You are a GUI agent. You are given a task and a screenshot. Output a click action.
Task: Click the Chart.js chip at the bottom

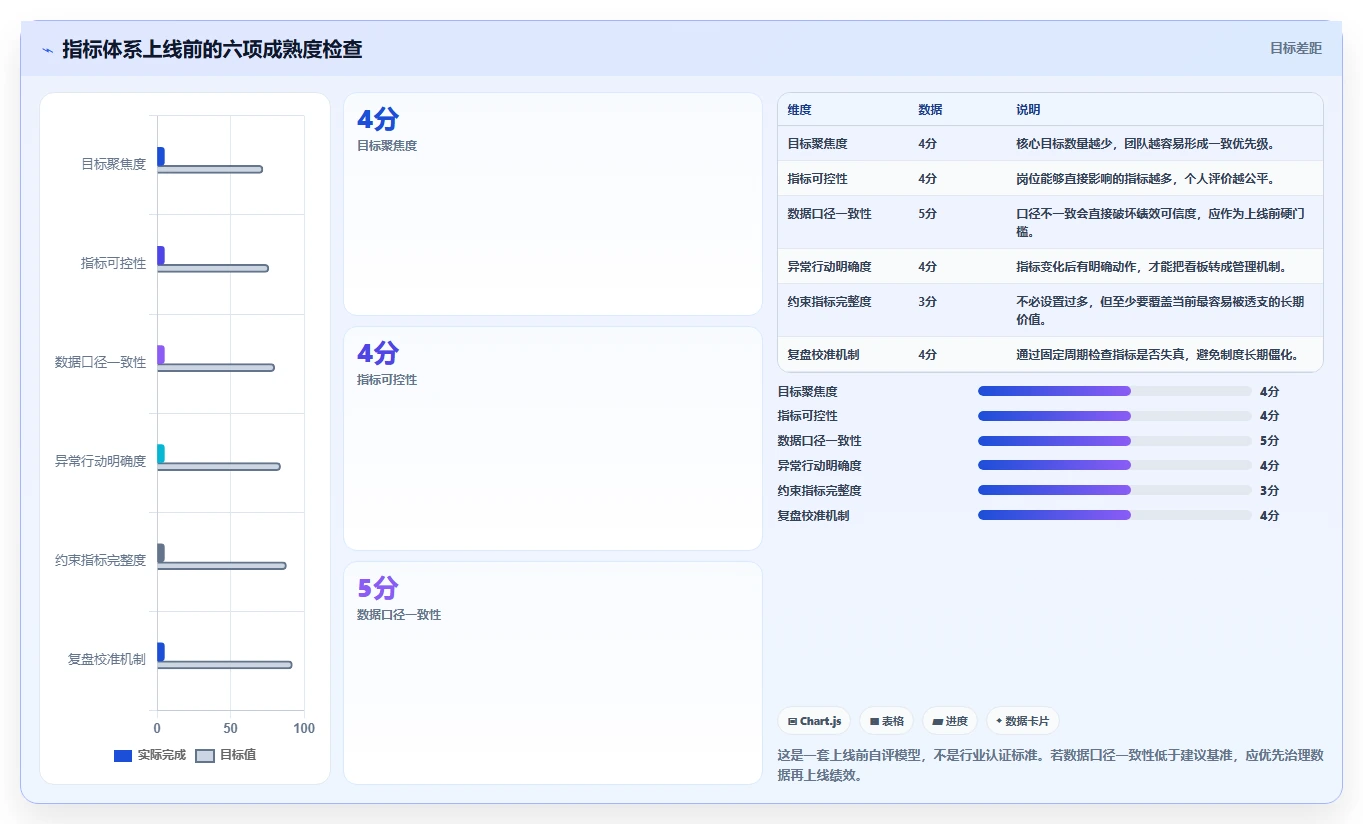(814, 721)
